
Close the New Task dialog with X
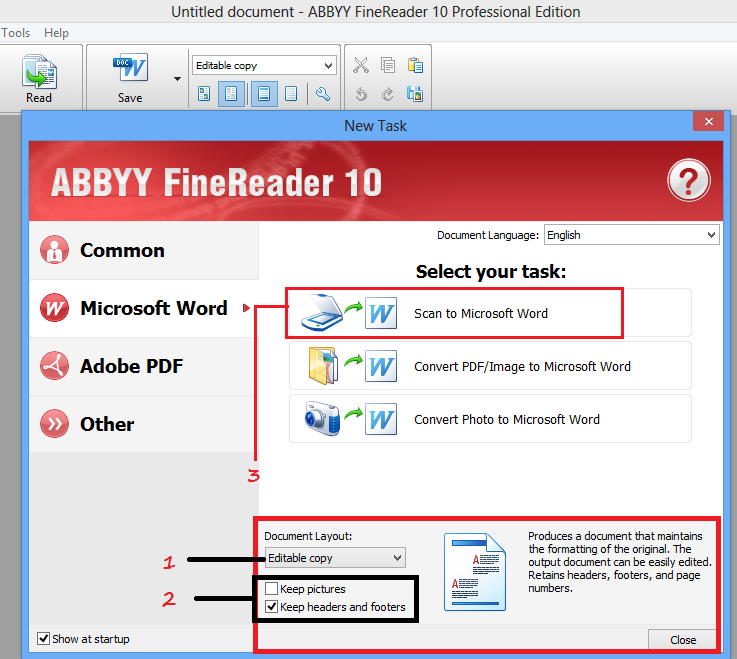pyautogui.click(x=708, y=122)
